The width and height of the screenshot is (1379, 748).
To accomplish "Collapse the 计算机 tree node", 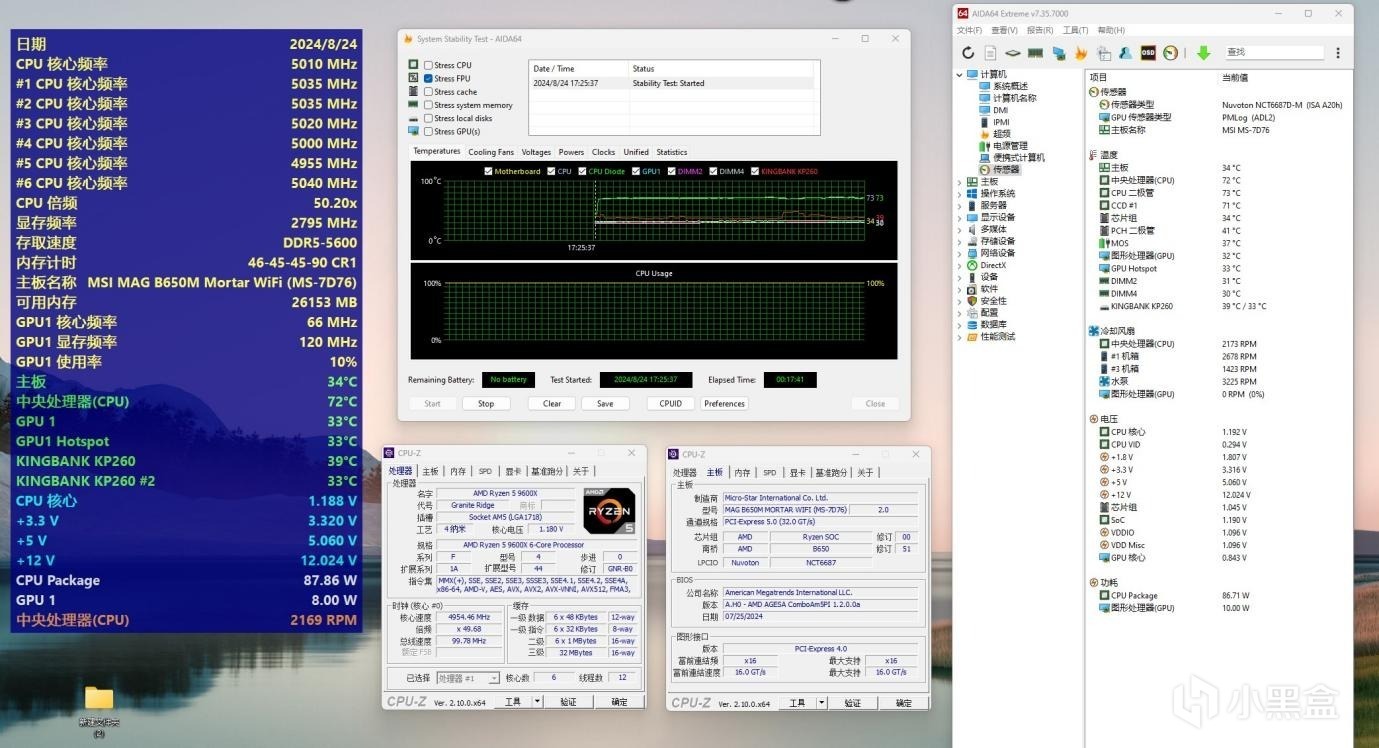I will [960, 75].
